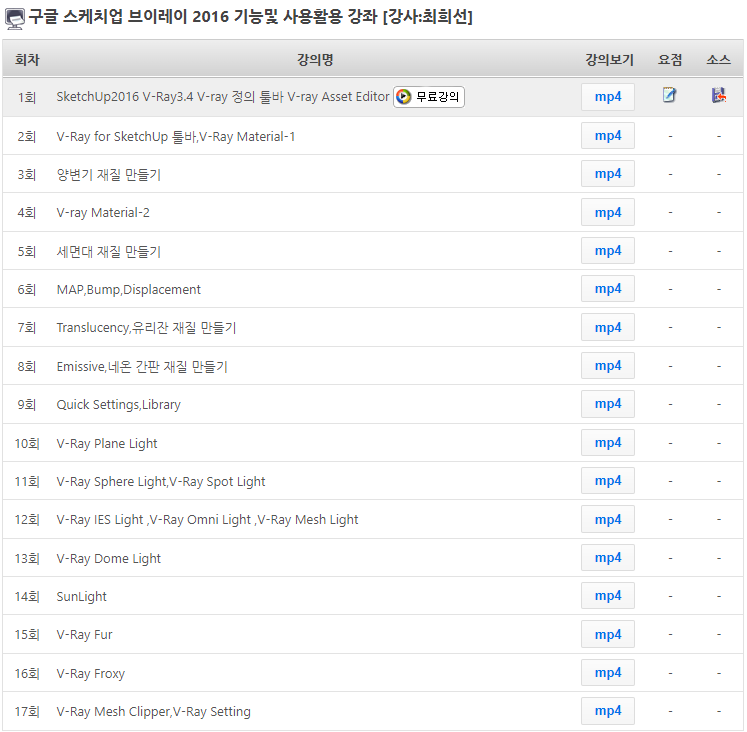Play mp4 for MAP,Bump,Displacement lecture
The width and height of the screenshot is (747, 732).
[x=608, y=289]
